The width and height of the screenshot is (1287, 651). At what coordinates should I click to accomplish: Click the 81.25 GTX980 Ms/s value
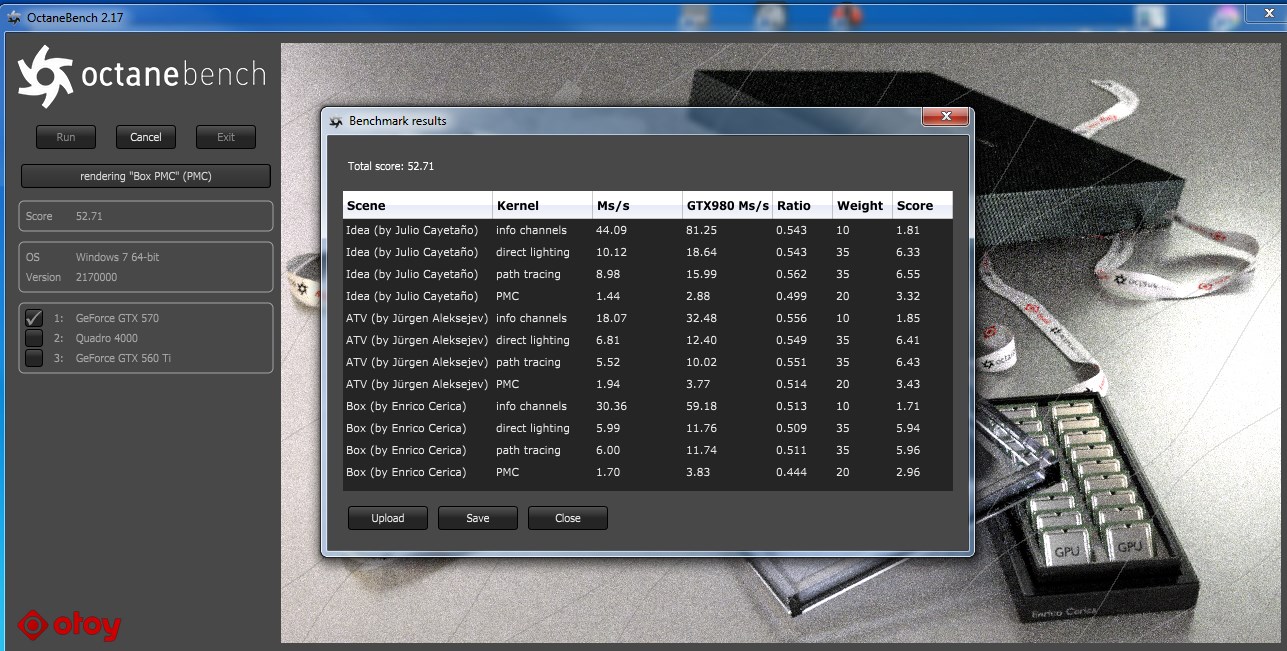coord(702,230)
